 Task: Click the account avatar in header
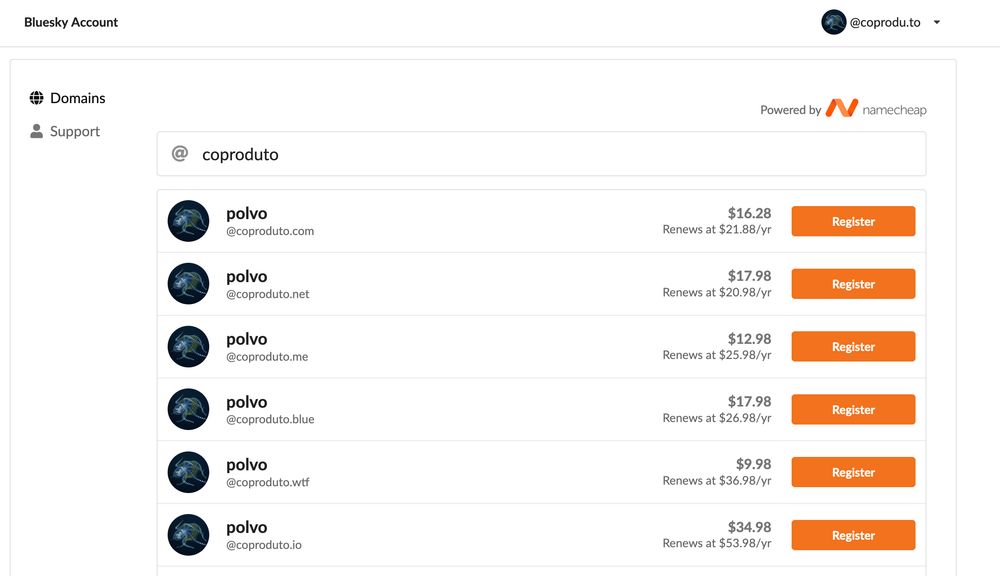tap(833, 22)
